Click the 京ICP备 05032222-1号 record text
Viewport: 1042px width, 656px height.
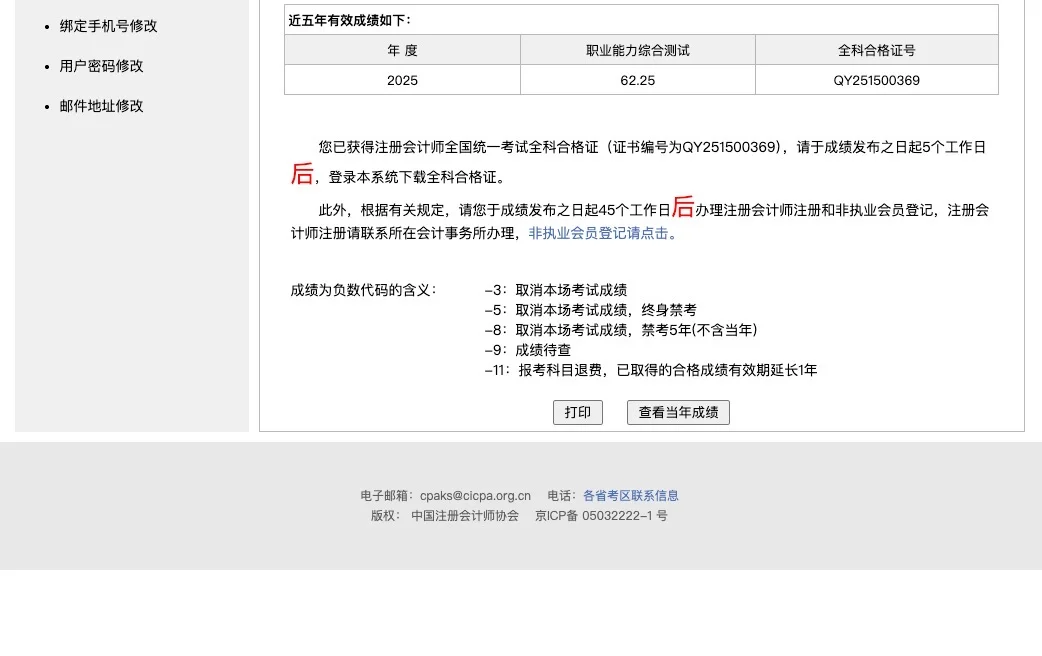point(600,515)
